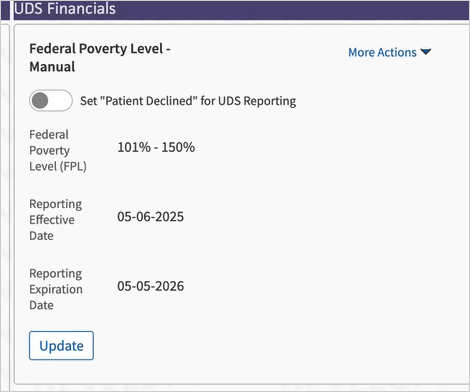Click the Federal Poverty Level - Manual heading
Viewport: 470px width, 392px height.
click(x=100, y=57)
